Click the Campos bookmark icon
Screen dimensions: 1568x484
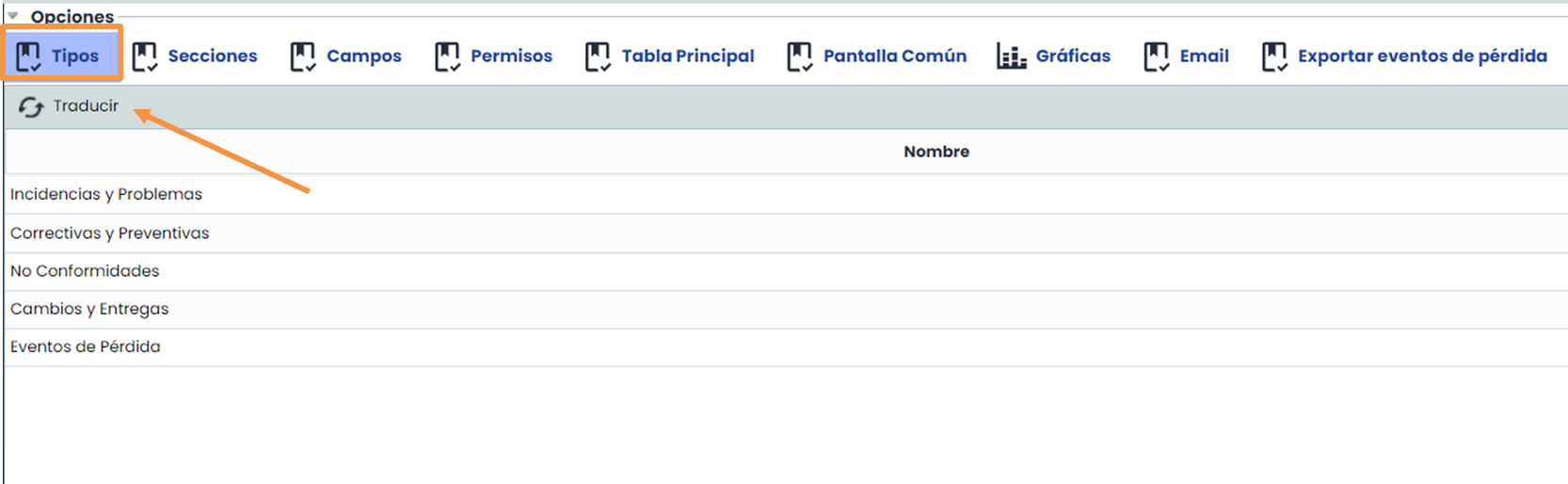tap(303, 56)
